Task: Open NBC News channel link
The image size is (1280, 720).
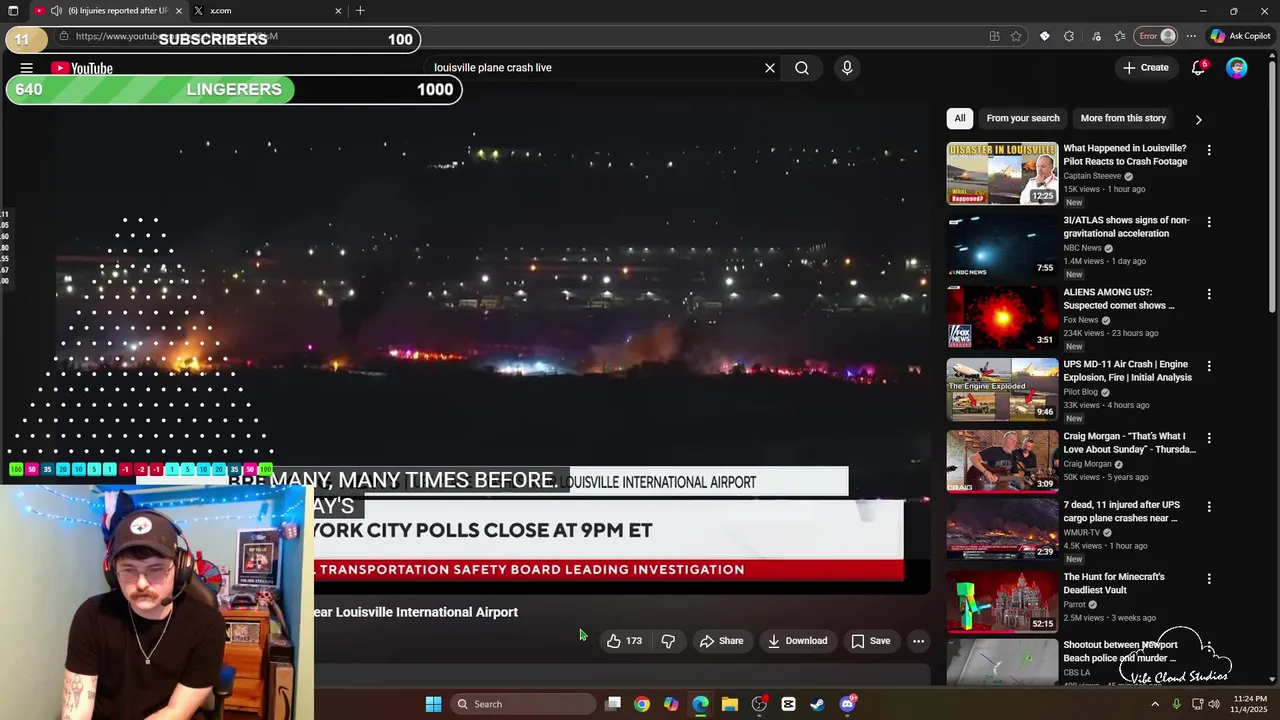Action: pyautogui.click(x=1082, y=248)
